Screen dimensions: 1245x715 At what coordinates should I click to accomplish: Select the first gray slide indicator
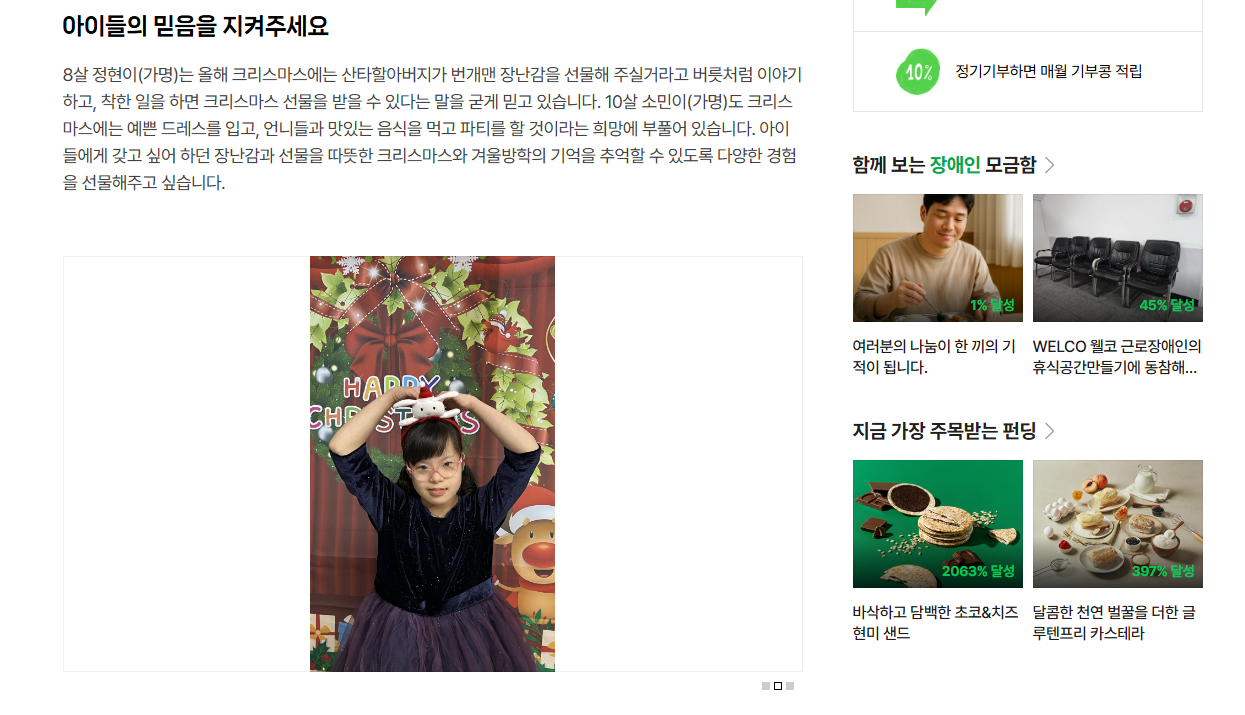coord(766,686)
